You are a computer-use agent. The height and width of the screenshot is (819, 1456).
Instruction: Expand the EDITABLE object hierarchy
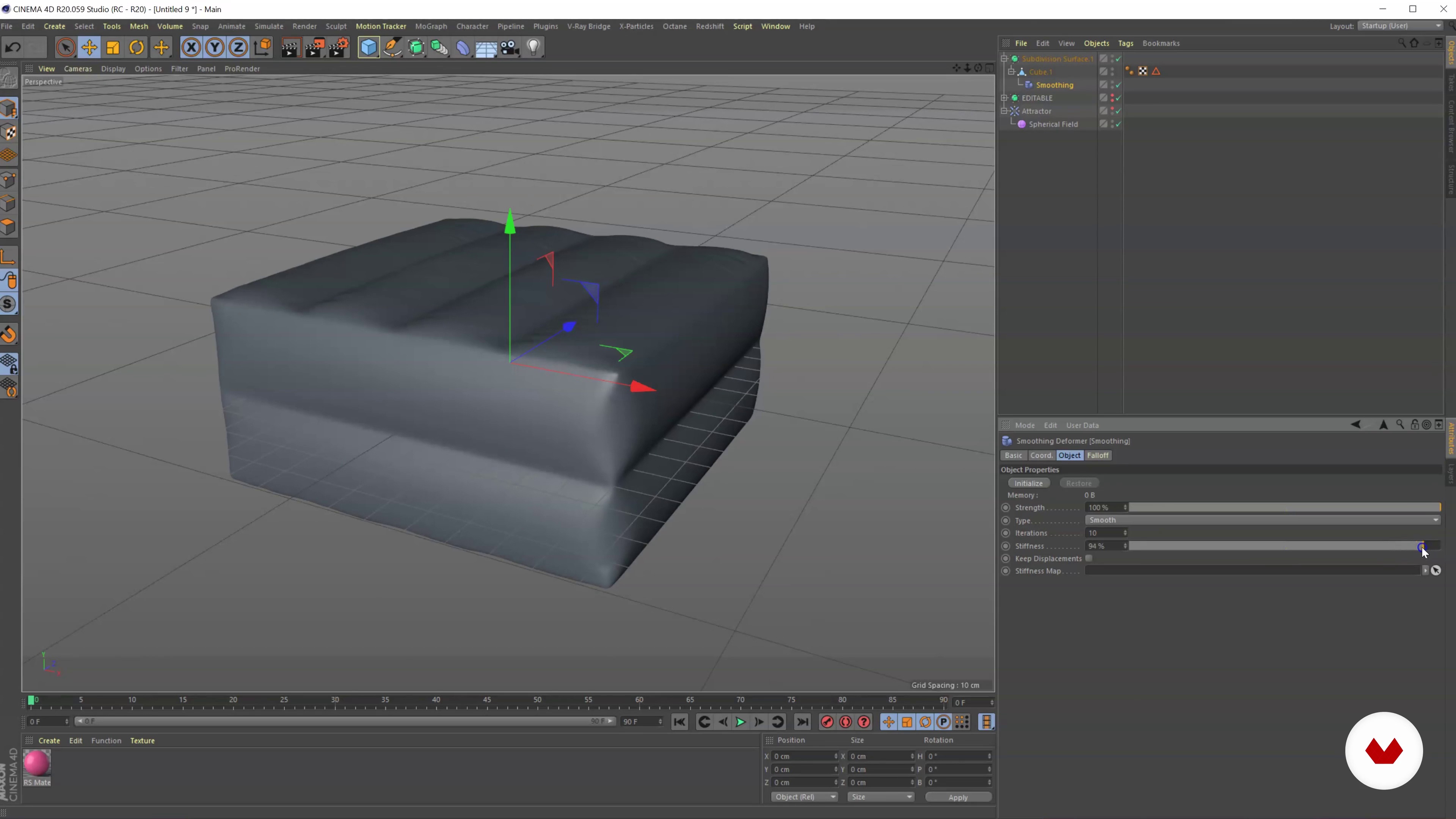[x=1004, y=98]
